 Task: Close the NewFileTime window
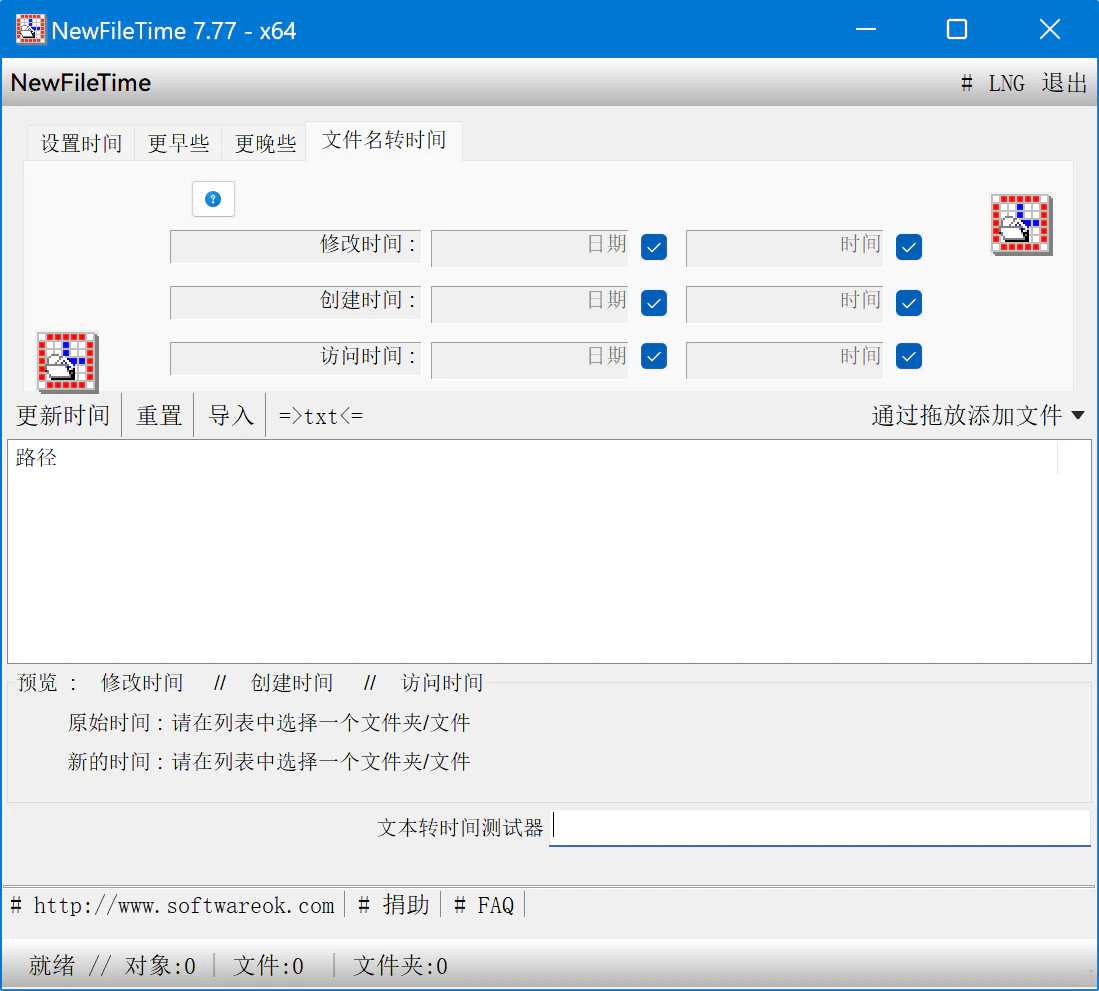tap(1049, 29)
